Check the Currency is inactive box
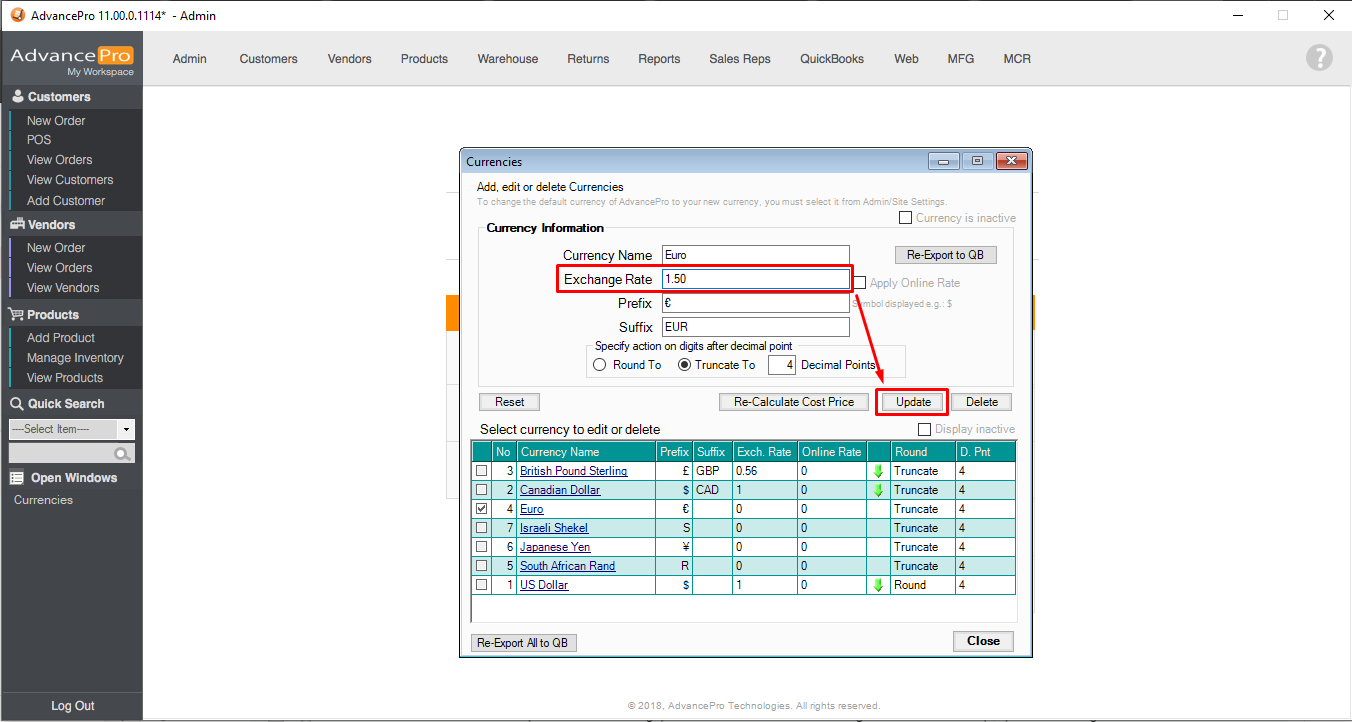The image size is (1352, 722). (x=906, y=218)
